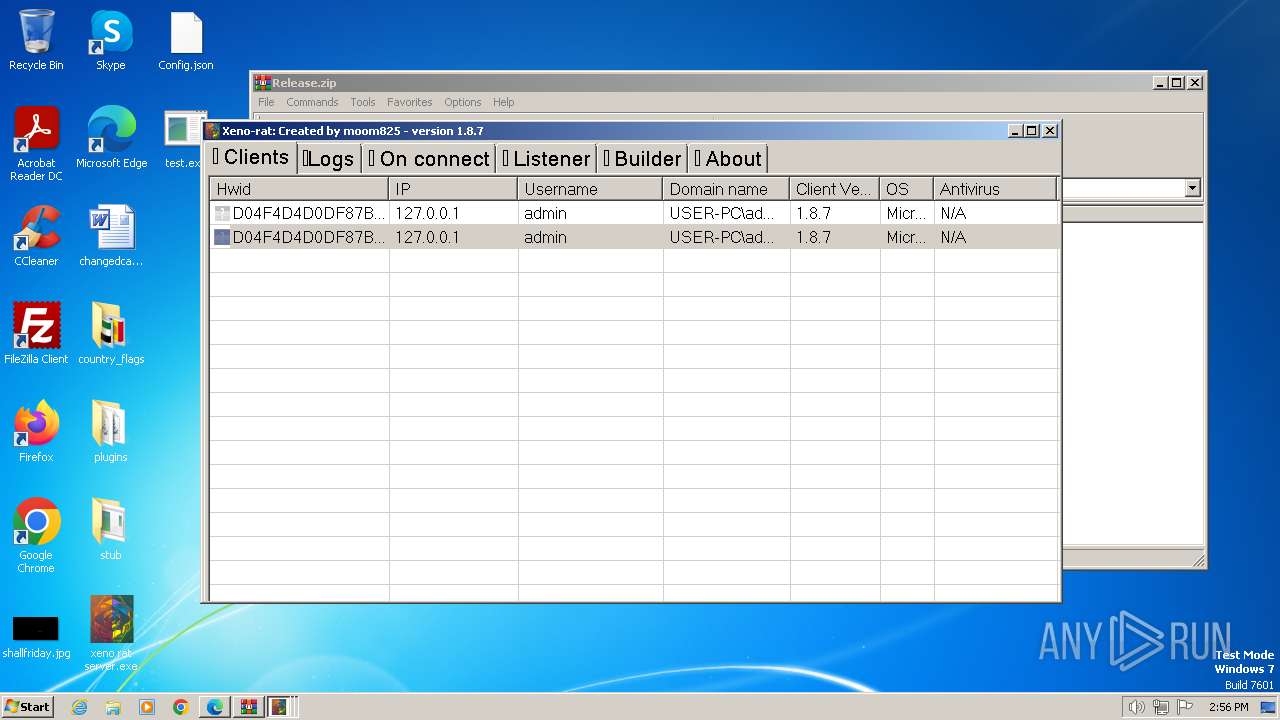Click the second row's 1.8.7 version cell
This screenshot has width=1280, height=720.
click(x=834, y=237)
